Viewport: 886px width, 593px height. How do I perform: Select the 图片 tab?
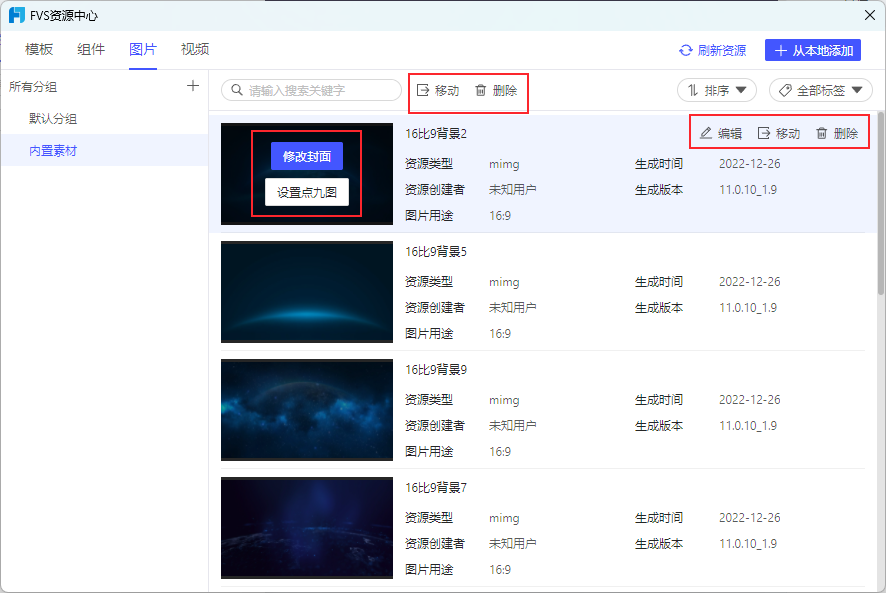tap(143, 49)
